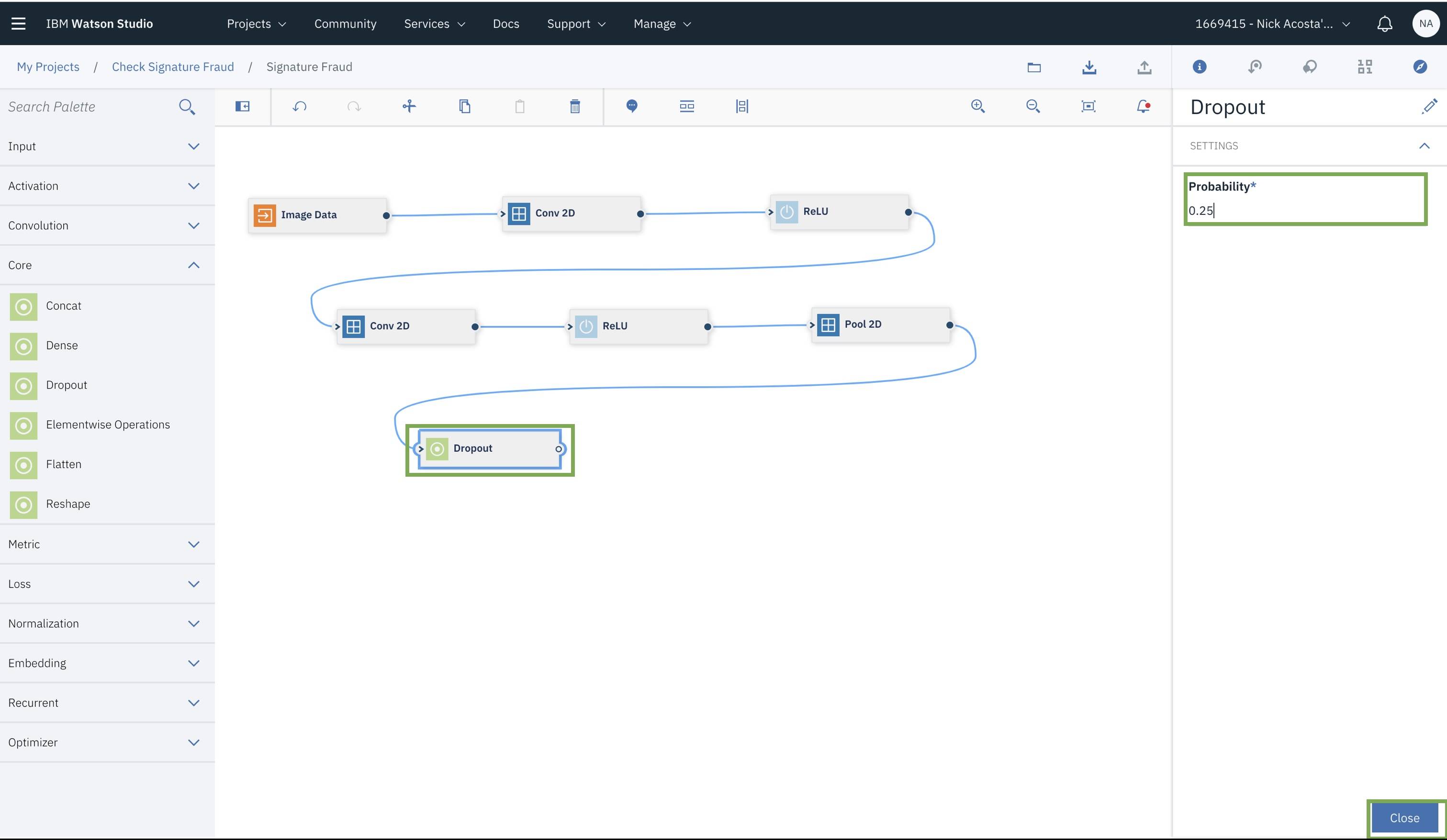Screen dimensions: 1447x840
Task: Click the folder icon in breadcrumb bar
Action: [x=1033, y=67]
